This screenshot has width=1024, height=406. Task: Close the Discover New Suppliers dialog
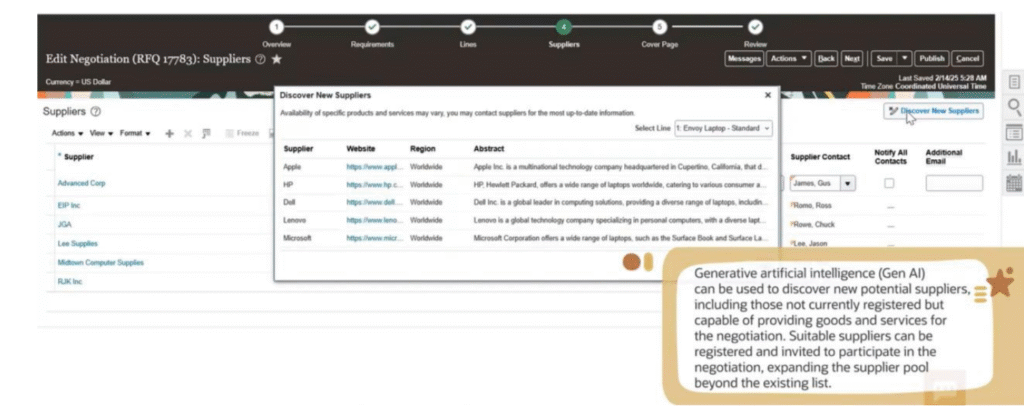click(x=767, y=95)
